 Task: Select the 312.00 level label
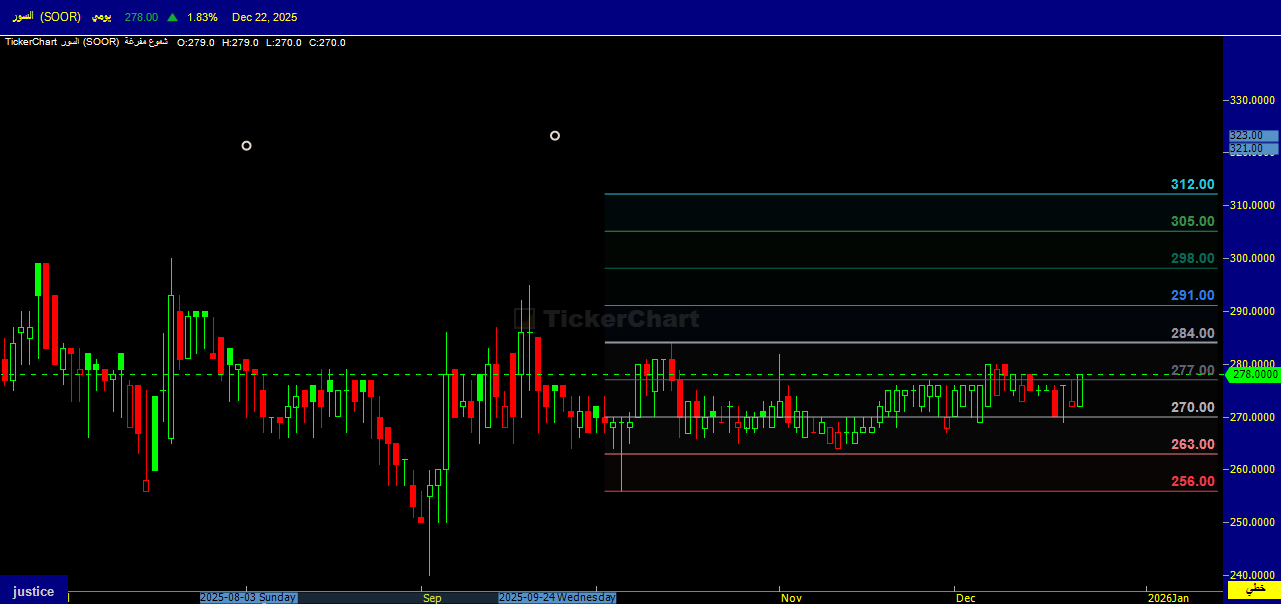[1192, 184]
